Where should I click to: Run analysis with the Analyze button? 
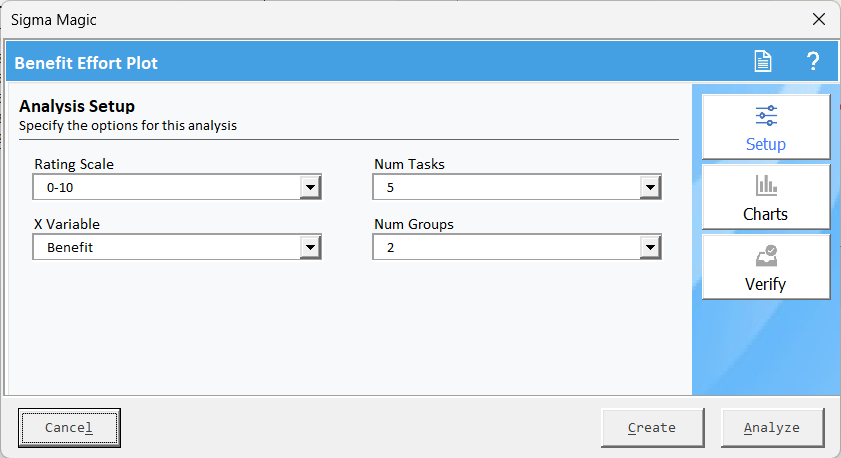[772, 427]
